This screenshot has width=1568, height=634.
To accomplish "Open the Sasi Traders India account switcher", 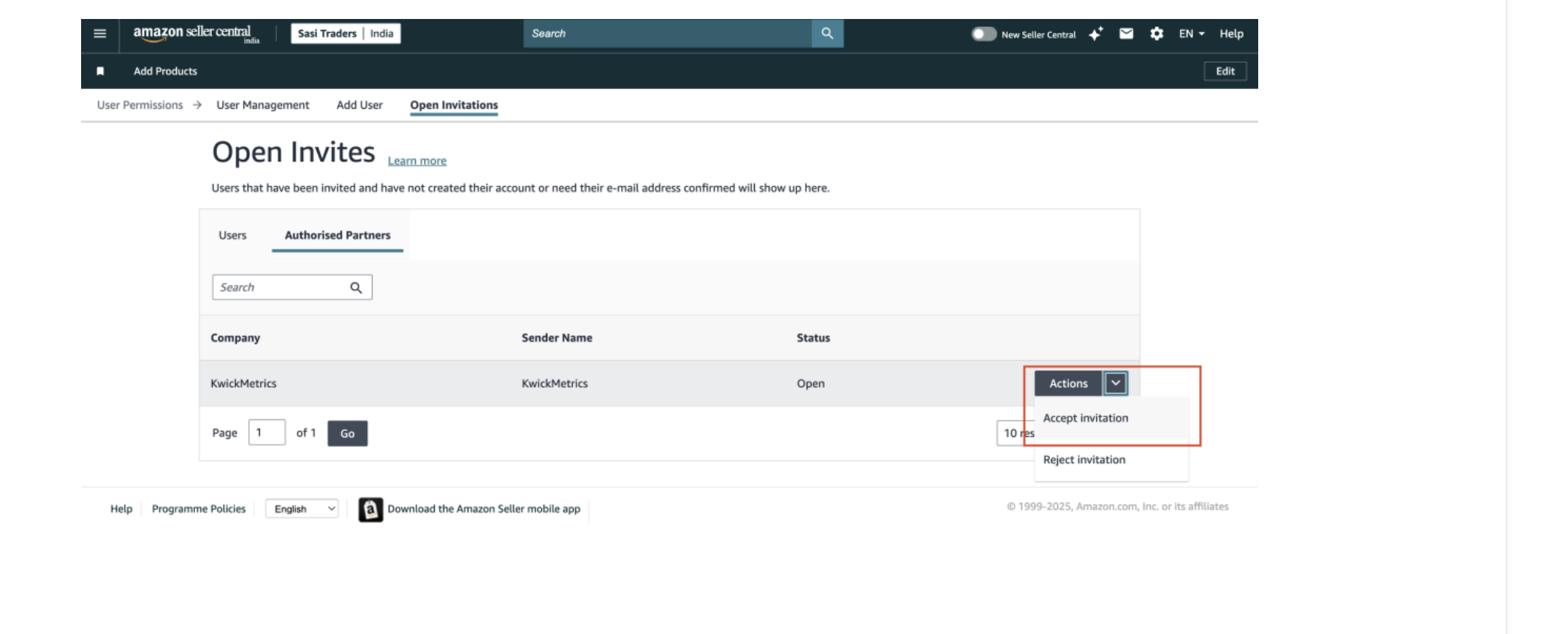I will pyautogui.click(x=346, y=34).
